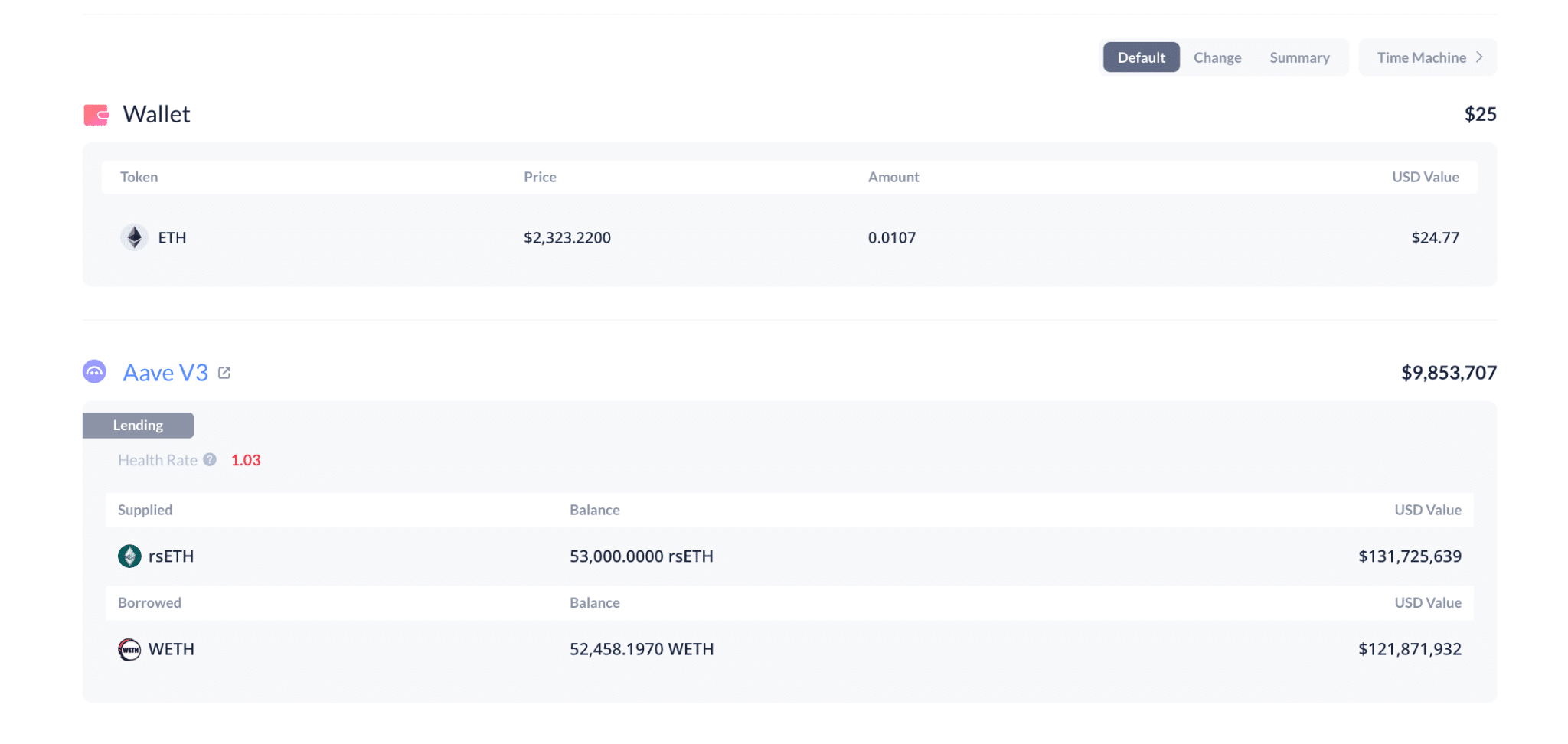The image size is (1568, 744).
Task: Click the Aave V3 protocol logo
Action: pos(94,372)
